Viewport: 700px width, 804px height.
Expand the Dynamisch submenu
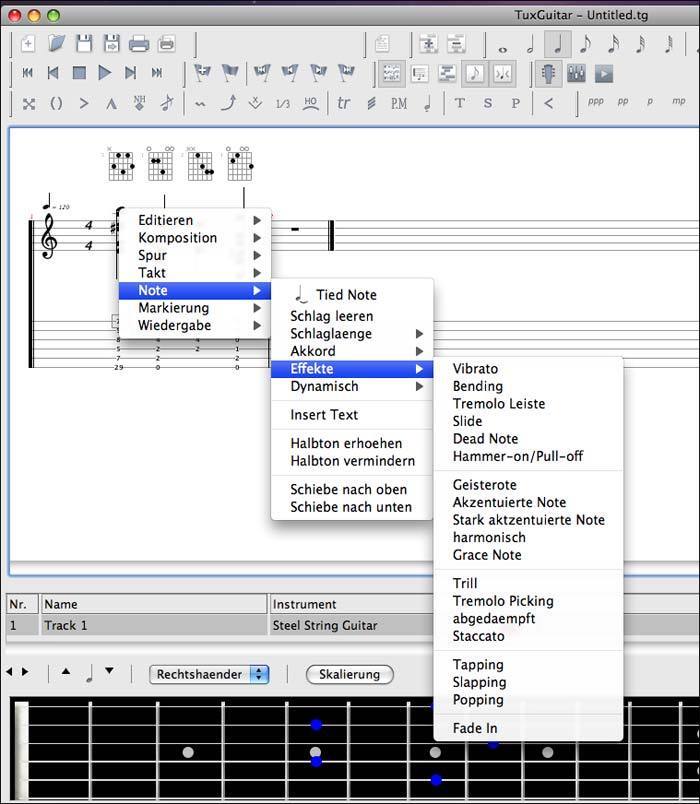coord(324,386)
